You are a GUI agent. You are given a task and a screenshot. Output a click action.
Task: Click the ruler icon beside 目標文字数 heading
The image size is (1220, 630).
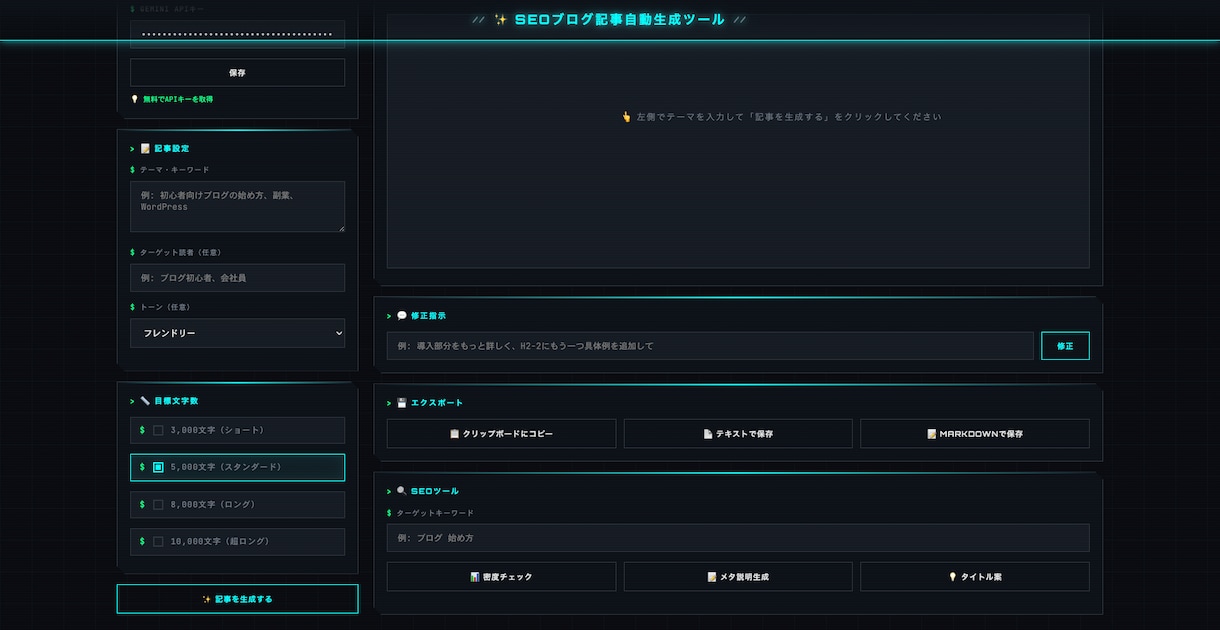point(145,401)
